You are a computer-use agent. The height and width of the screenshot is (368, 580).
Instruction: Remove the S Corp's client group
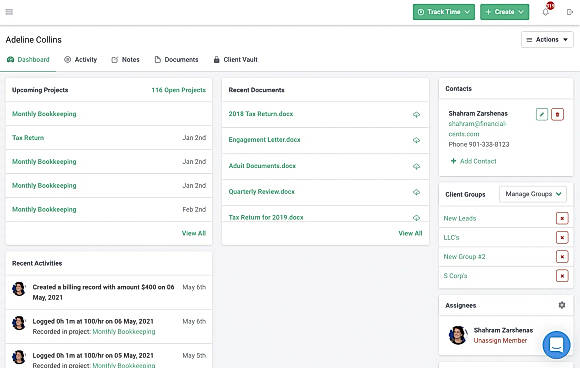point(562,276)
